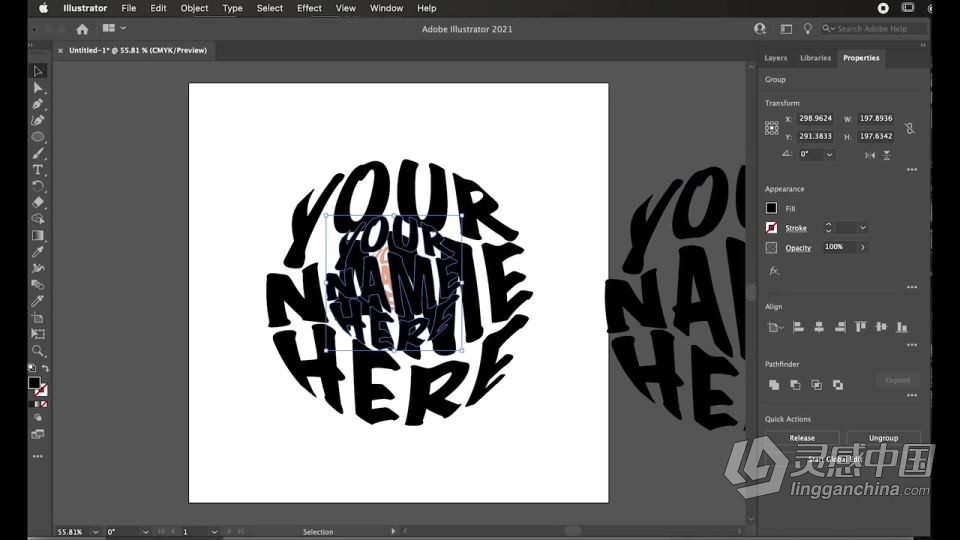
Task: Click the black fill box in toolbar
Action: click(x=34, y=383)
